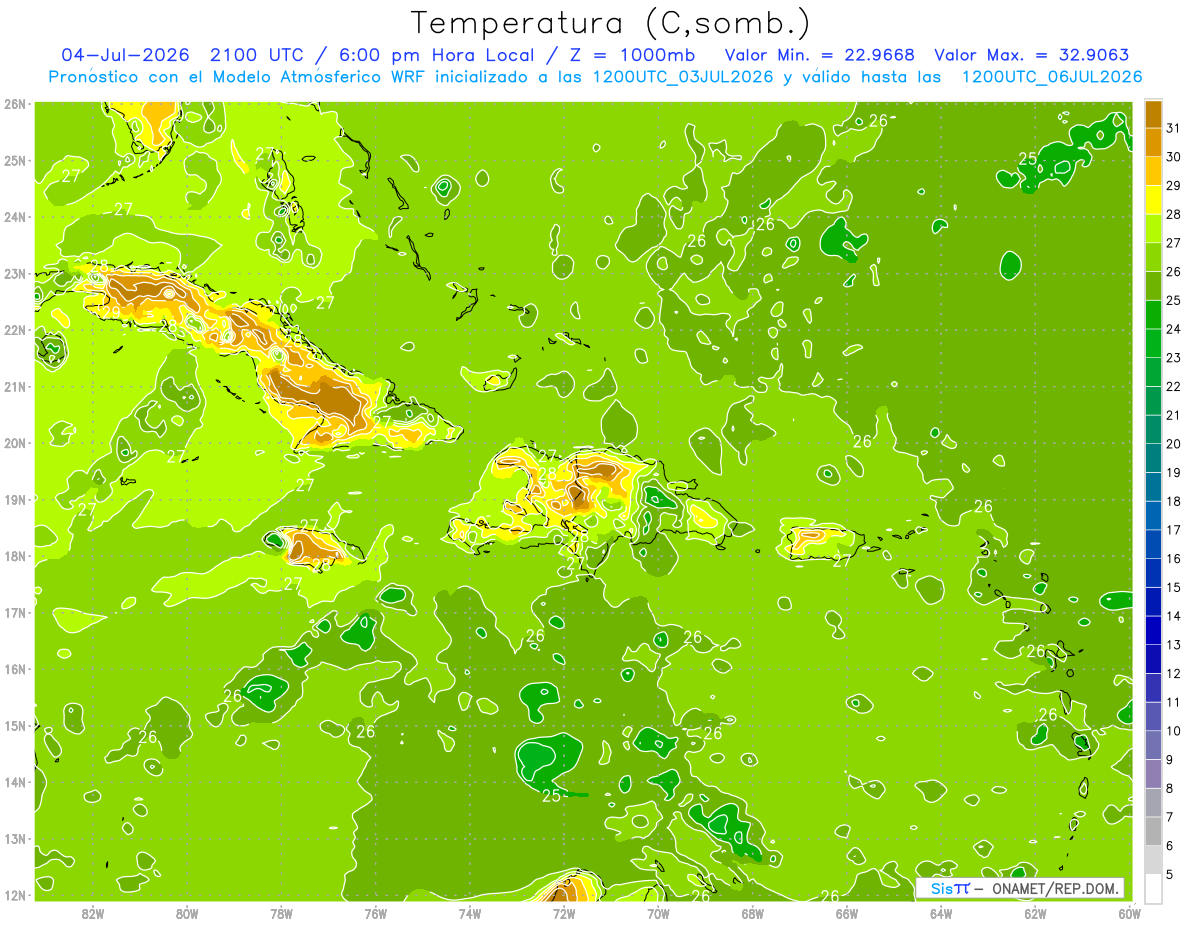Screen dimensions: 1200x927
Task: Select the legend band between 27 and 28
Action: pos(1153,228)
